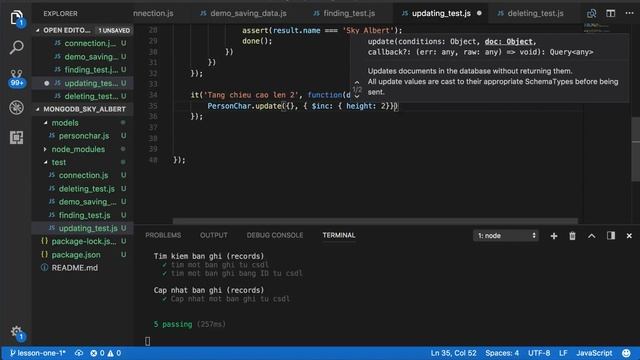The width and height of the screenshot is (640, 360).
Task: Create a new terminal with plus icon
Action: (x=553, y=236)
